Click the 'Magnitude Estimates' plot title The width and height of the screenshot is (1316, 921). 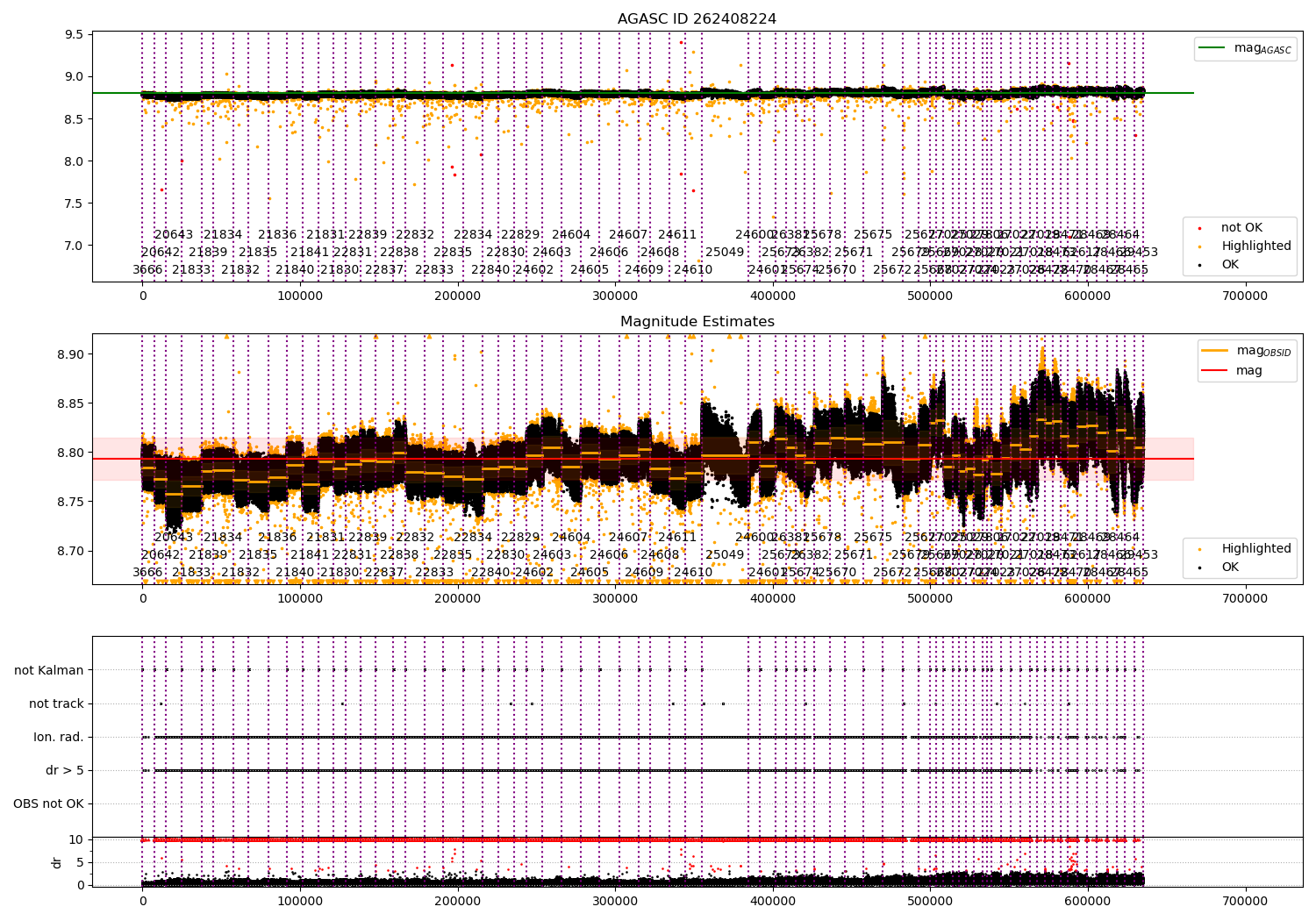697,322
